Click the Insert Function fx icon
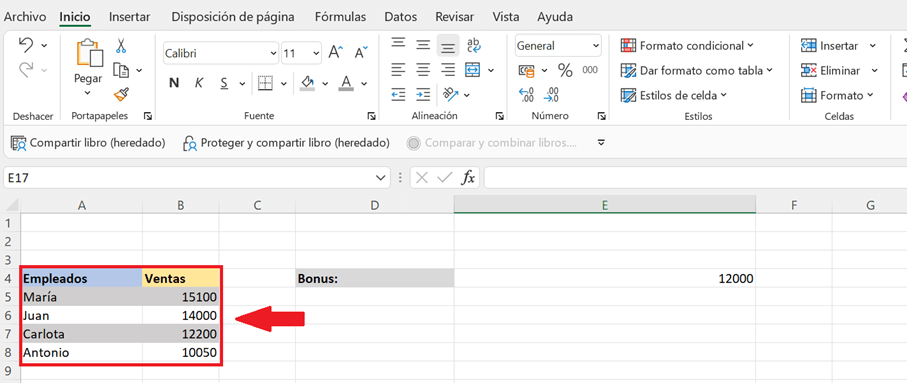The image size is (907, 383). 467,178
